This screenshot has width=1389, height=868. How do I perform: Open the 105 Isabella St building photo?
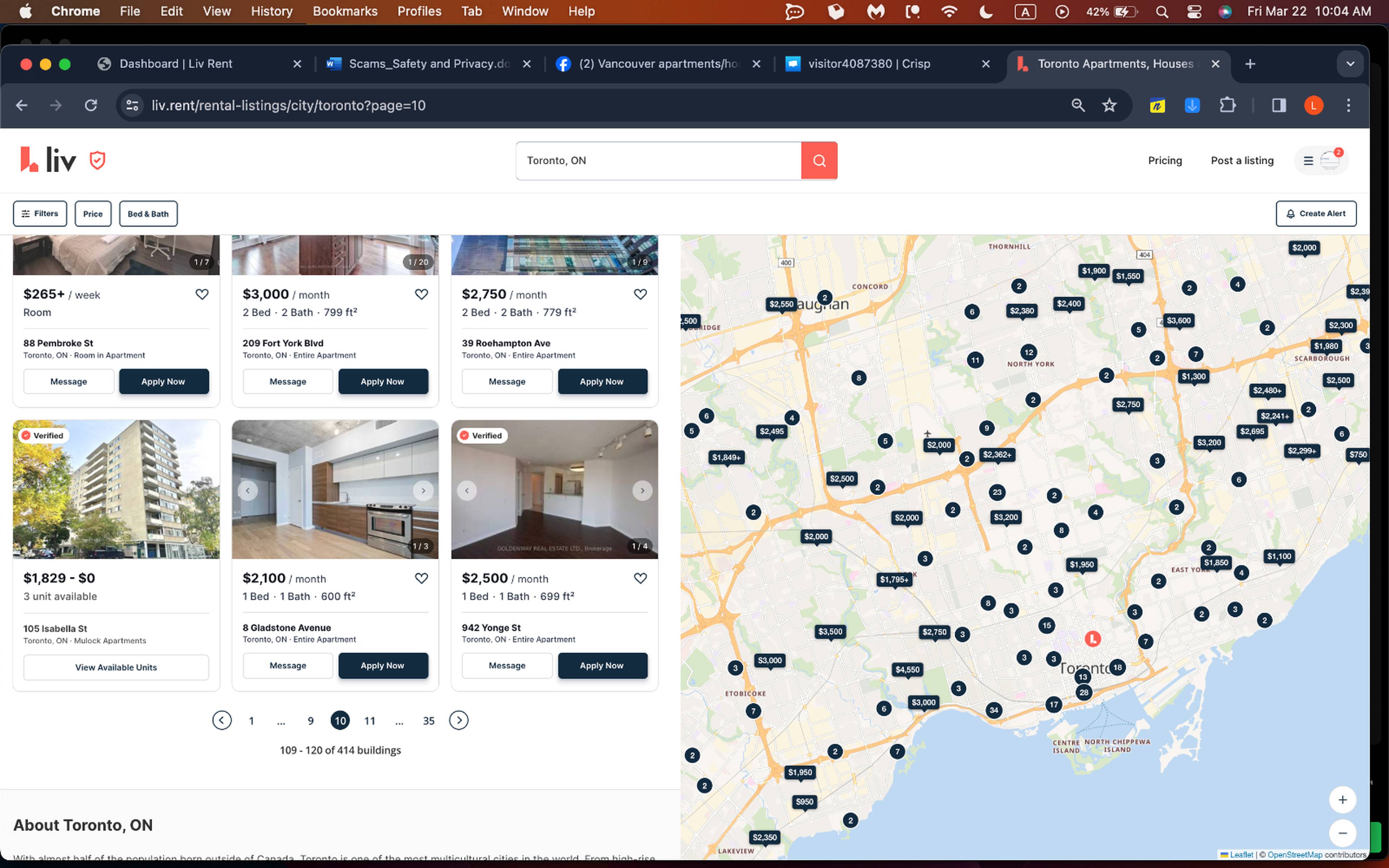coord(116,489)
